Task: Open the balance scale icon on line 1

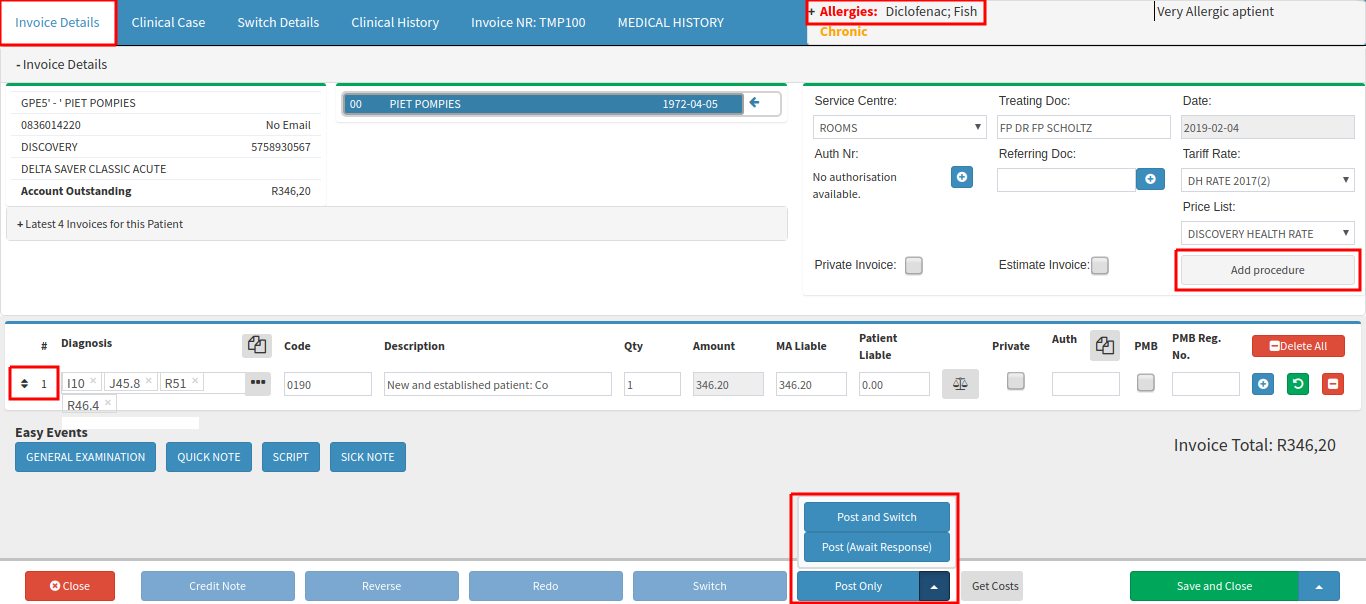Action: pyautogui.click(x=960, y=383)
